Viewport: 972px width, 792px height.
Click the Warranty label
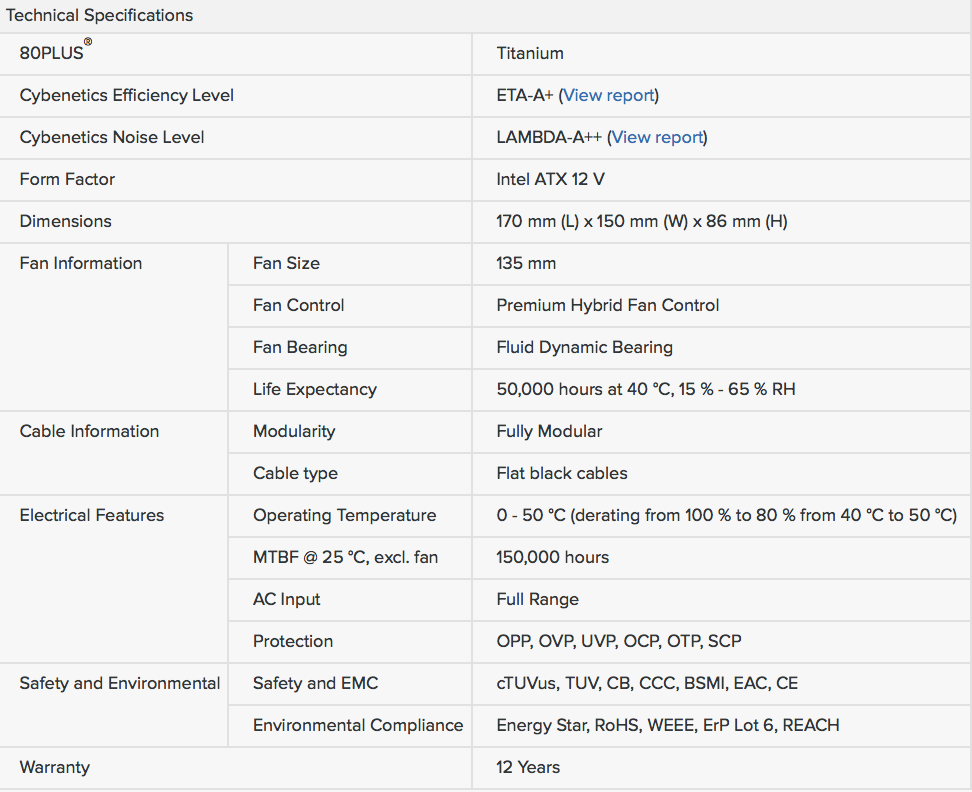pyautogui.click(x=55, y=768)
